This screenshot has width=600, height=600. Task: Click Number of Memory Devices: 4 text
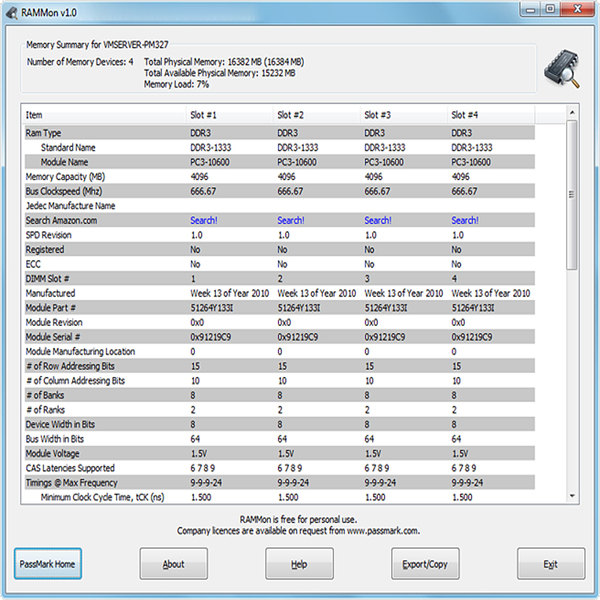(x=80, y=62)
